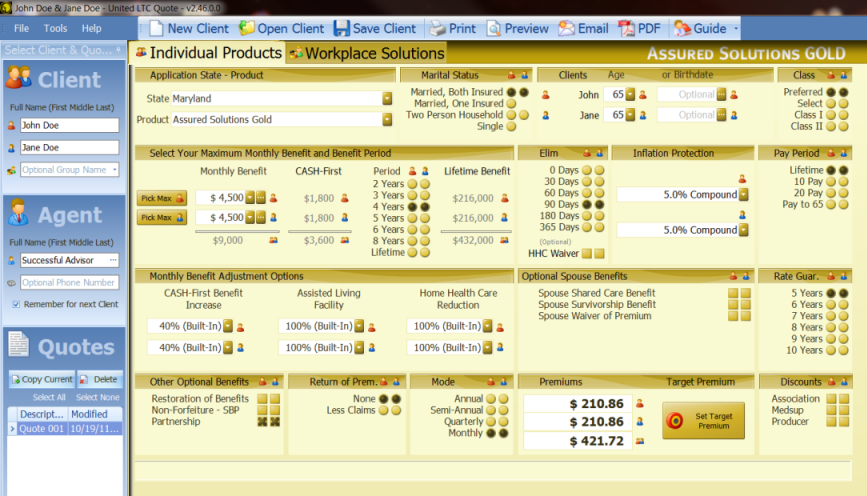Click Jane's Pick Max button

pyautogui.click(x=161, y=217)
